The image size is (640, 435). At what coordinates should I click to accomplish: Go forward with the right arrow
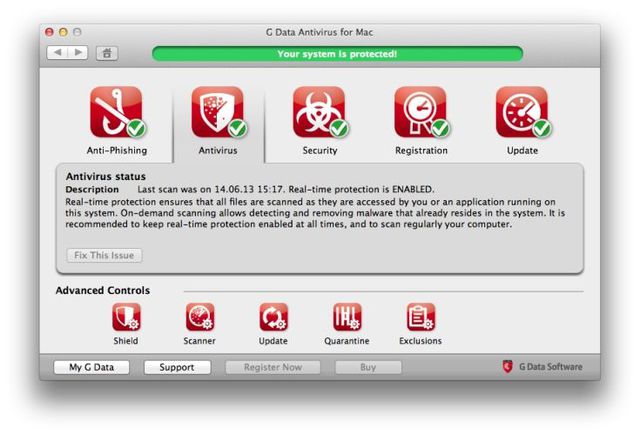tap(78, 53)
